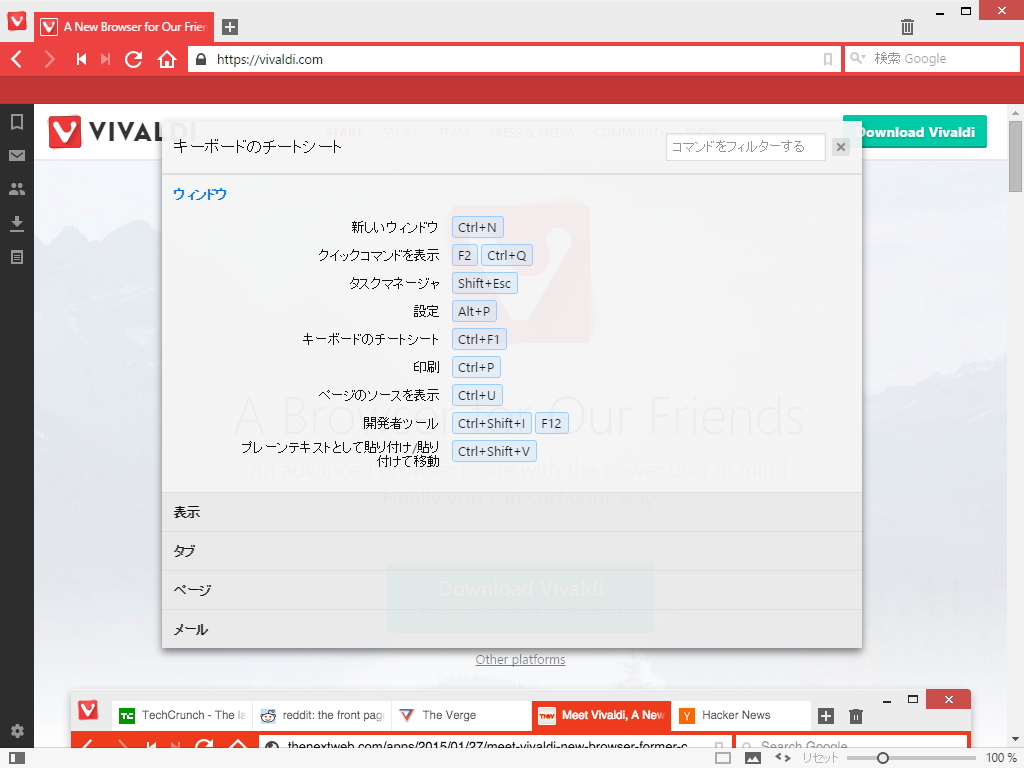This screenshot has width=1024, height=768.
Task: Click the Vivaldi logo on the webpage
Action: 104,132
